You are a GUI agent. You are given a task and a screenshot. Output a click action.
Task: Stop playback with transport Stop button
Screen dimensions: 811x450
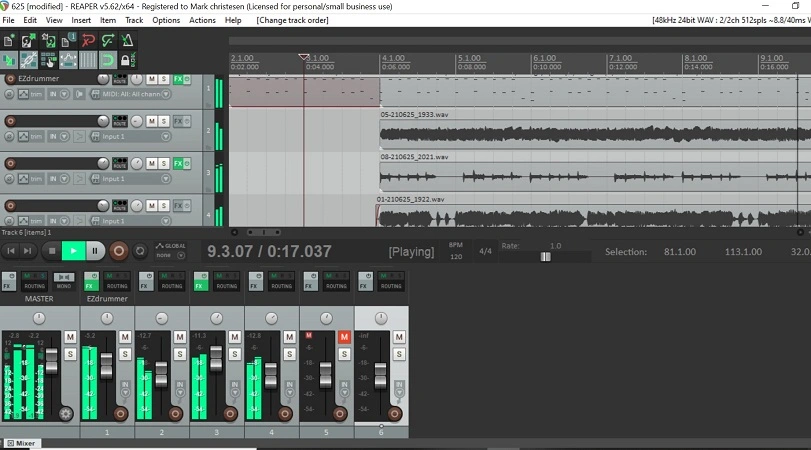(x=52, y=251)
